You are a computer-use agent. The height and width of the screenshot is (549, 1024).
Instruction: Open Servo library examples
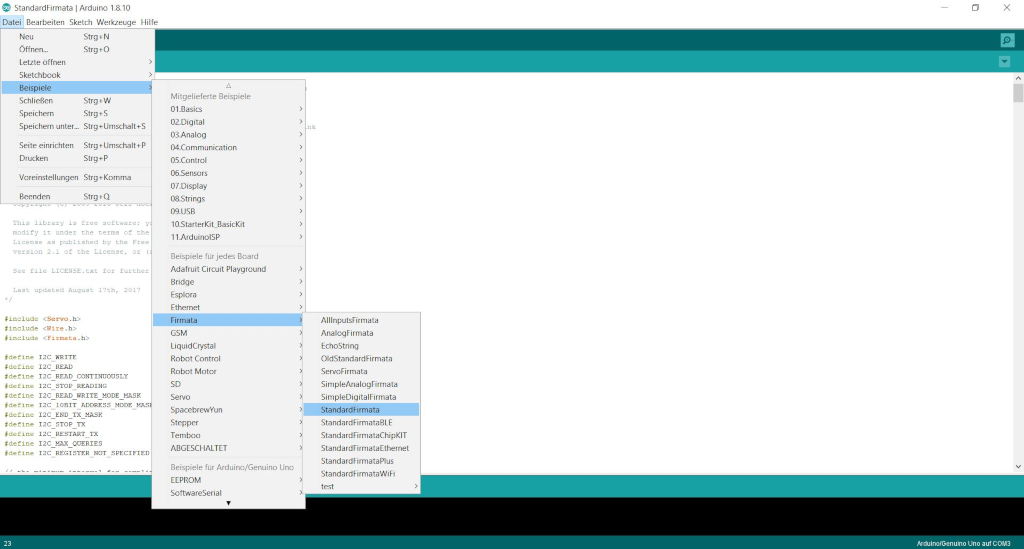coord(229,397)
